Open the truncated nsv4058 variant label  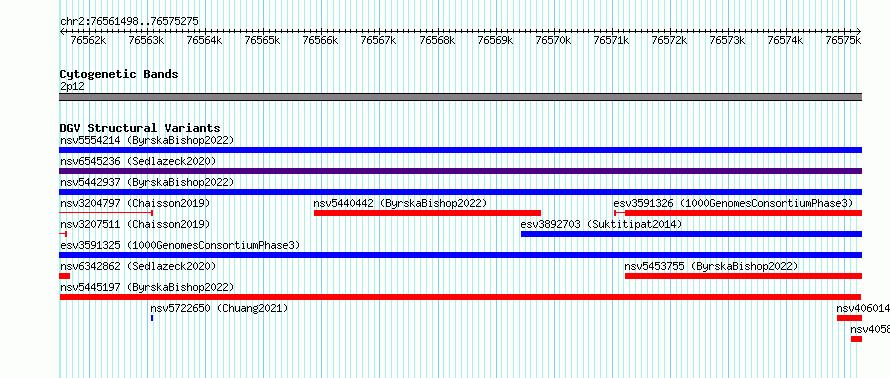point(870,329)
